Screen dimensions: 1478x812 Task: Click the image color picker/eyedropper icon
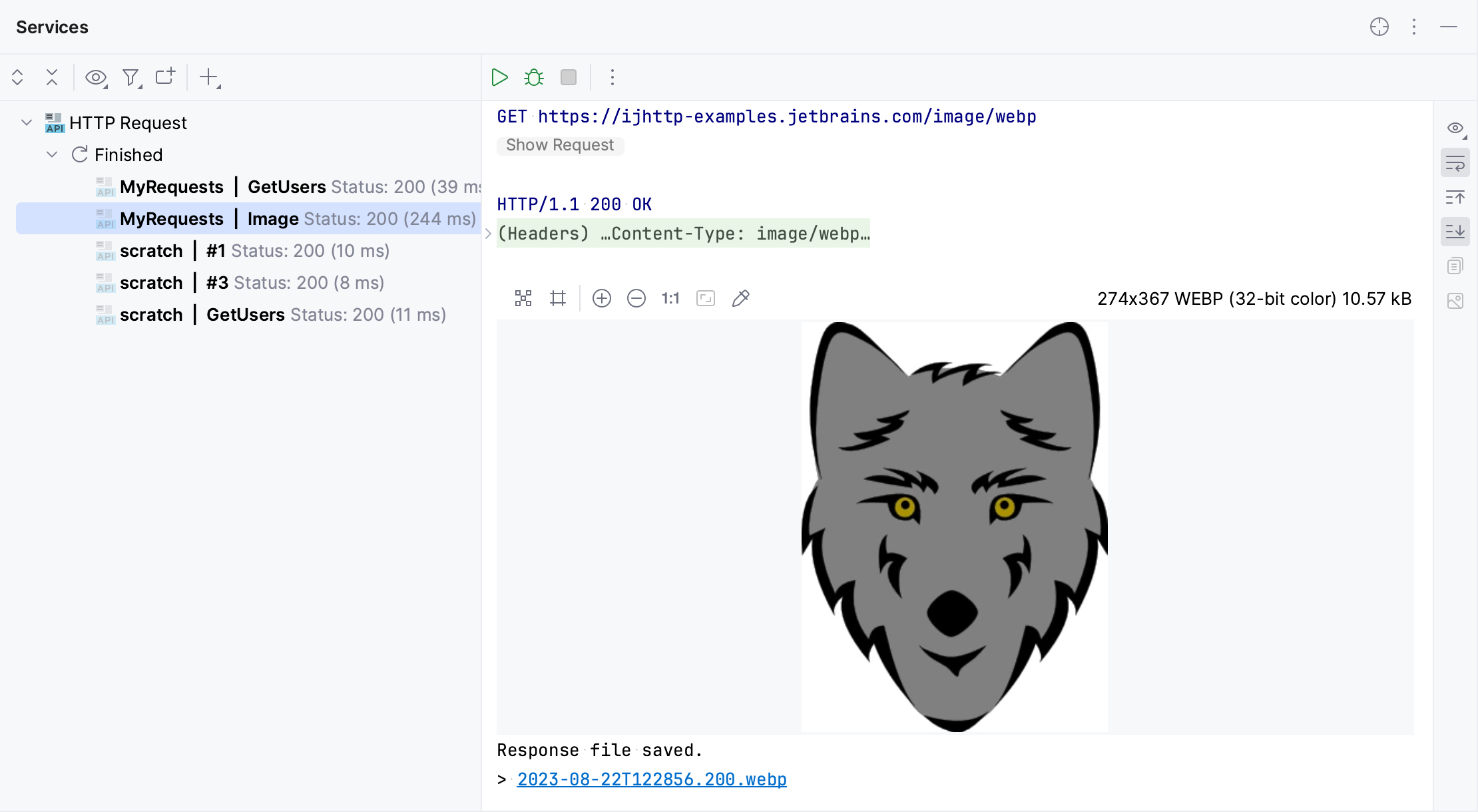click(742, 298)
